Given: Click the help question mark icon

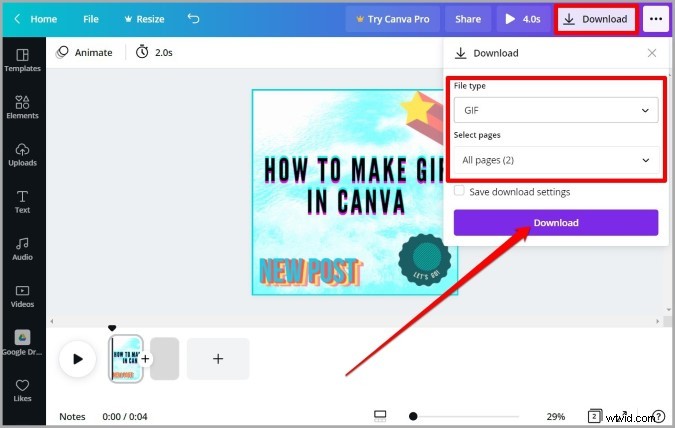Looking at the screenshot, I should pos(659,416).
